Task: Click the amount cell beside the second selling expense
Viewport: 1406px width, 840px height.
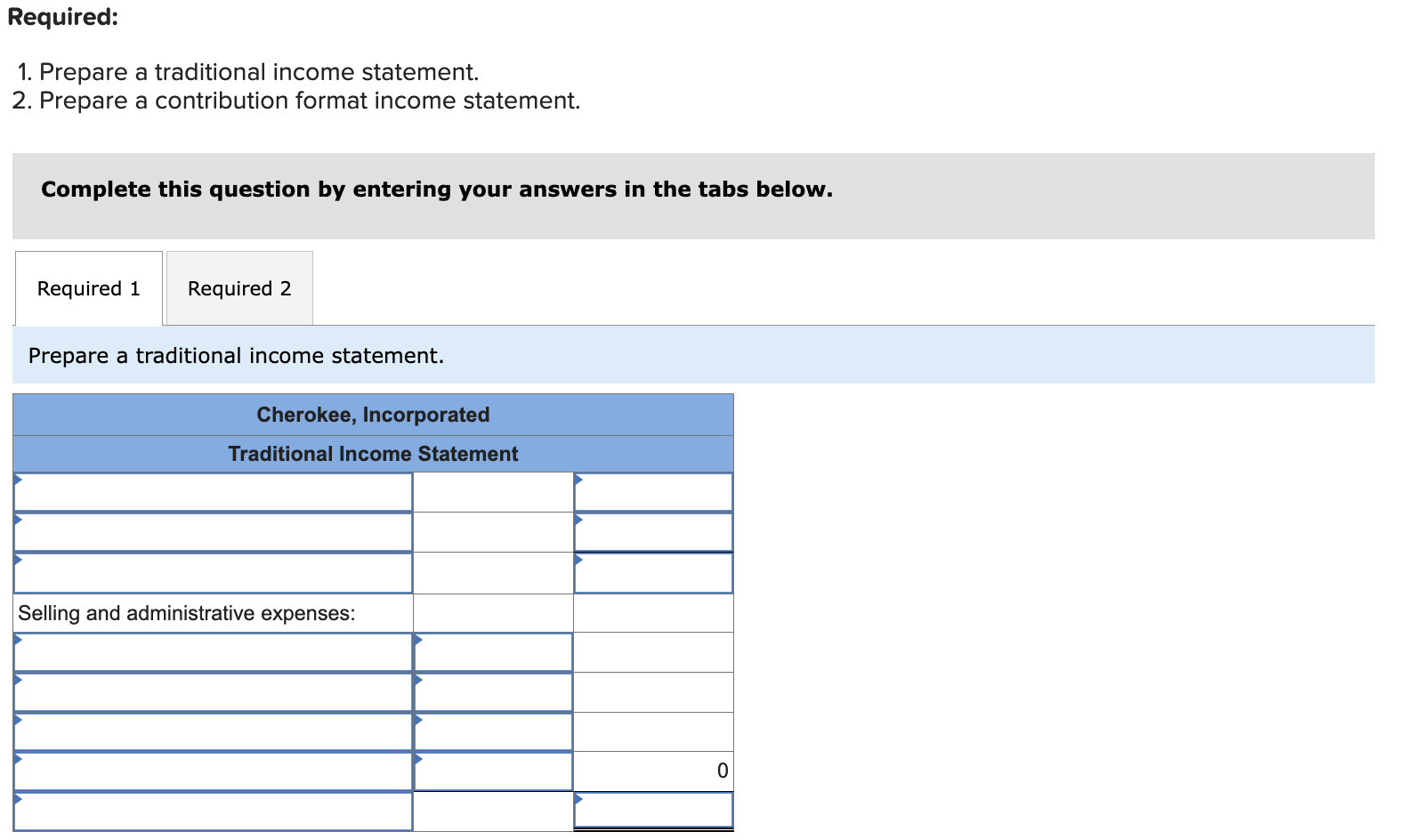Action: (492, 691)
